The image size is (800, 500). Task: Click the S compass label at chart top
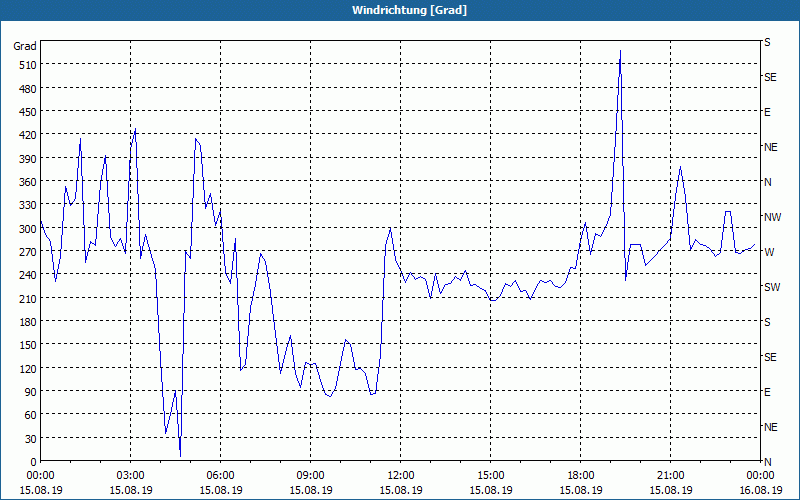[767, 42]
